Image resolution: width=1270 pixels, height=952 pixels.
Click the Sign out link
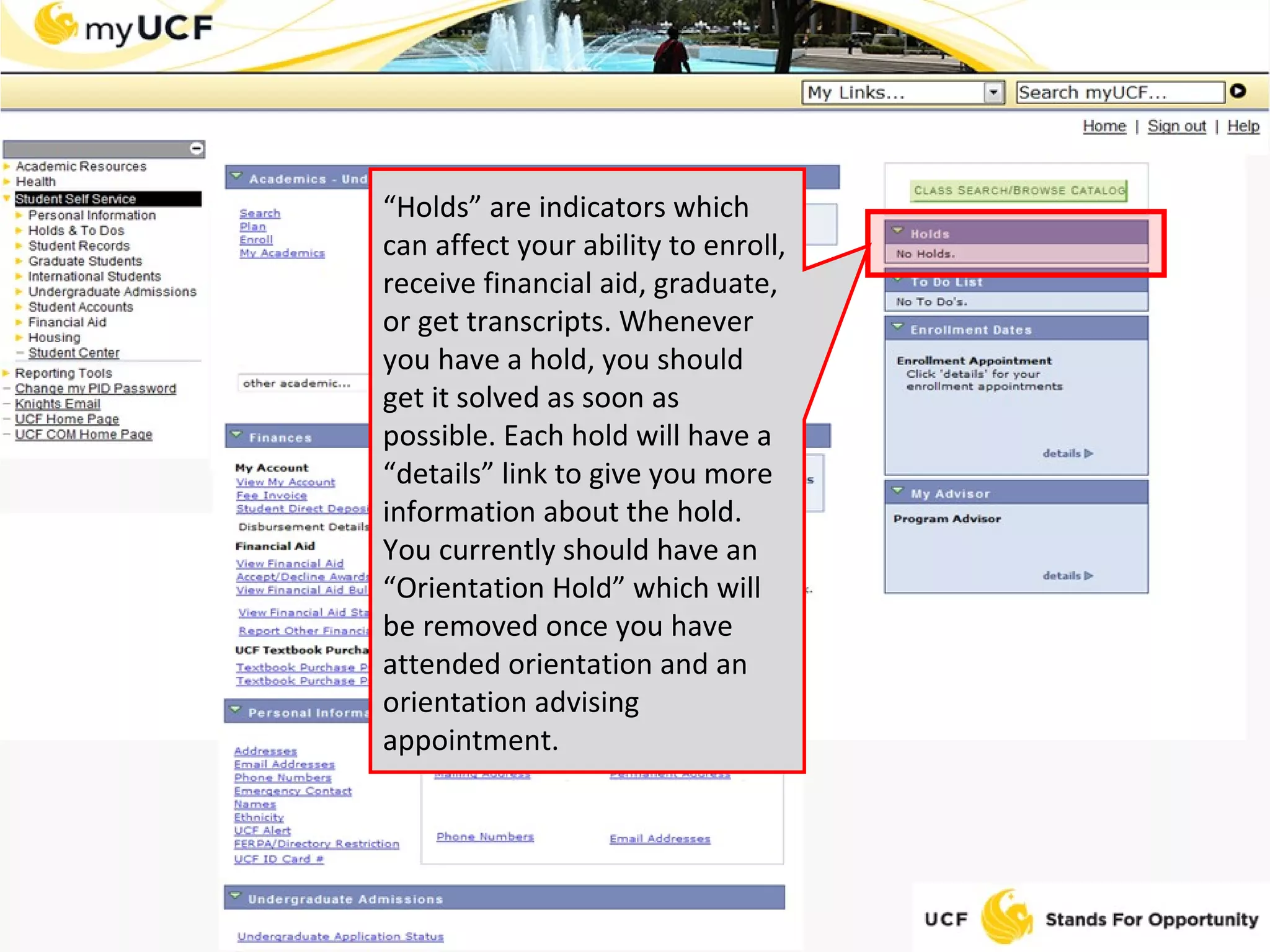(x=1176, y=126)
